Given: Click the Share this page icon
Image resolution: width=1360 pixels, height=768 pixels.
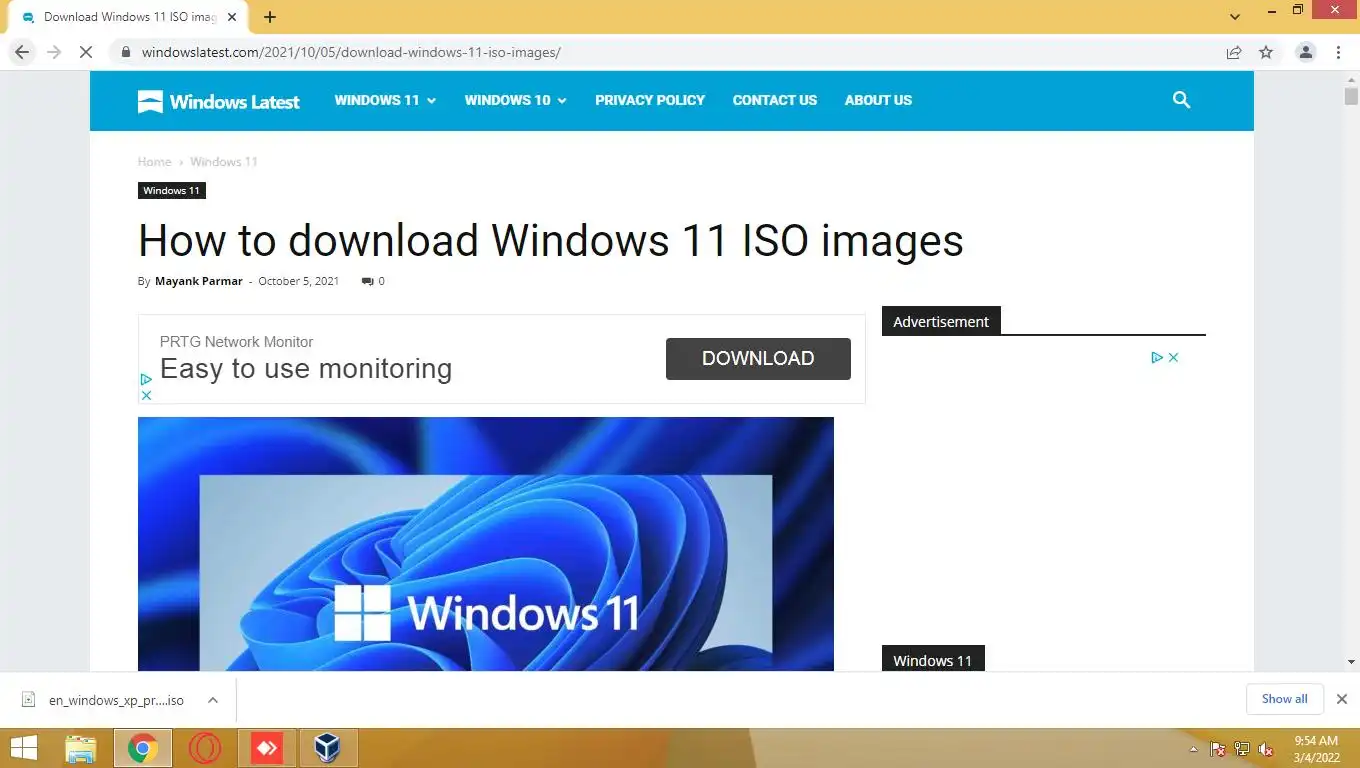Looking at the screenshot, I should 1234,52.
